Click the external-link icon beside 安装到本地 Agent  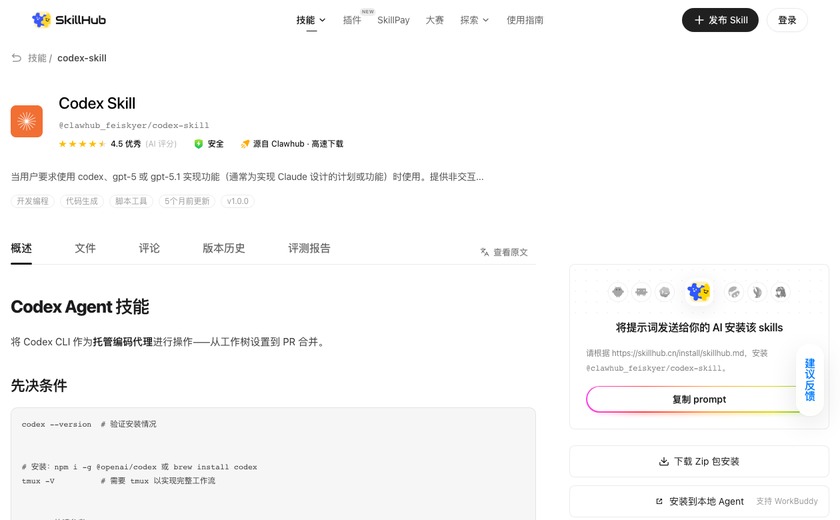pyautogui.click(x=659, y=501)
